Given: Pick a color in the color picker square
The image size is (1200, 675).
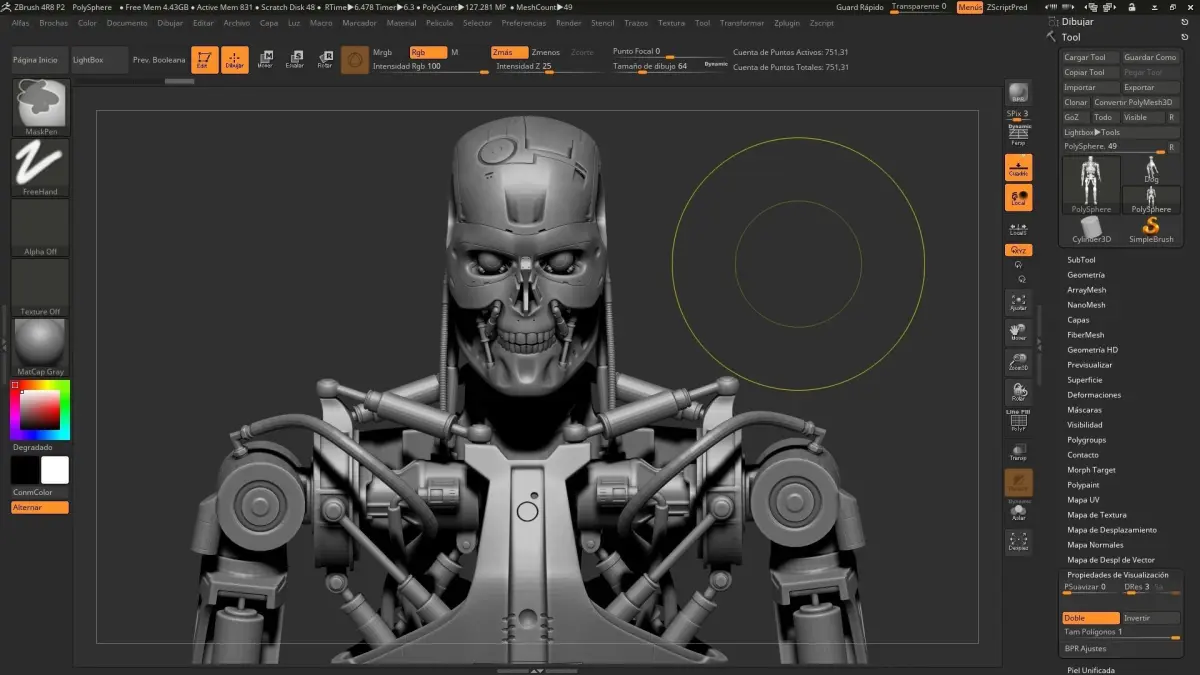Looking at the screenshot, I should (x=40, y=410).
